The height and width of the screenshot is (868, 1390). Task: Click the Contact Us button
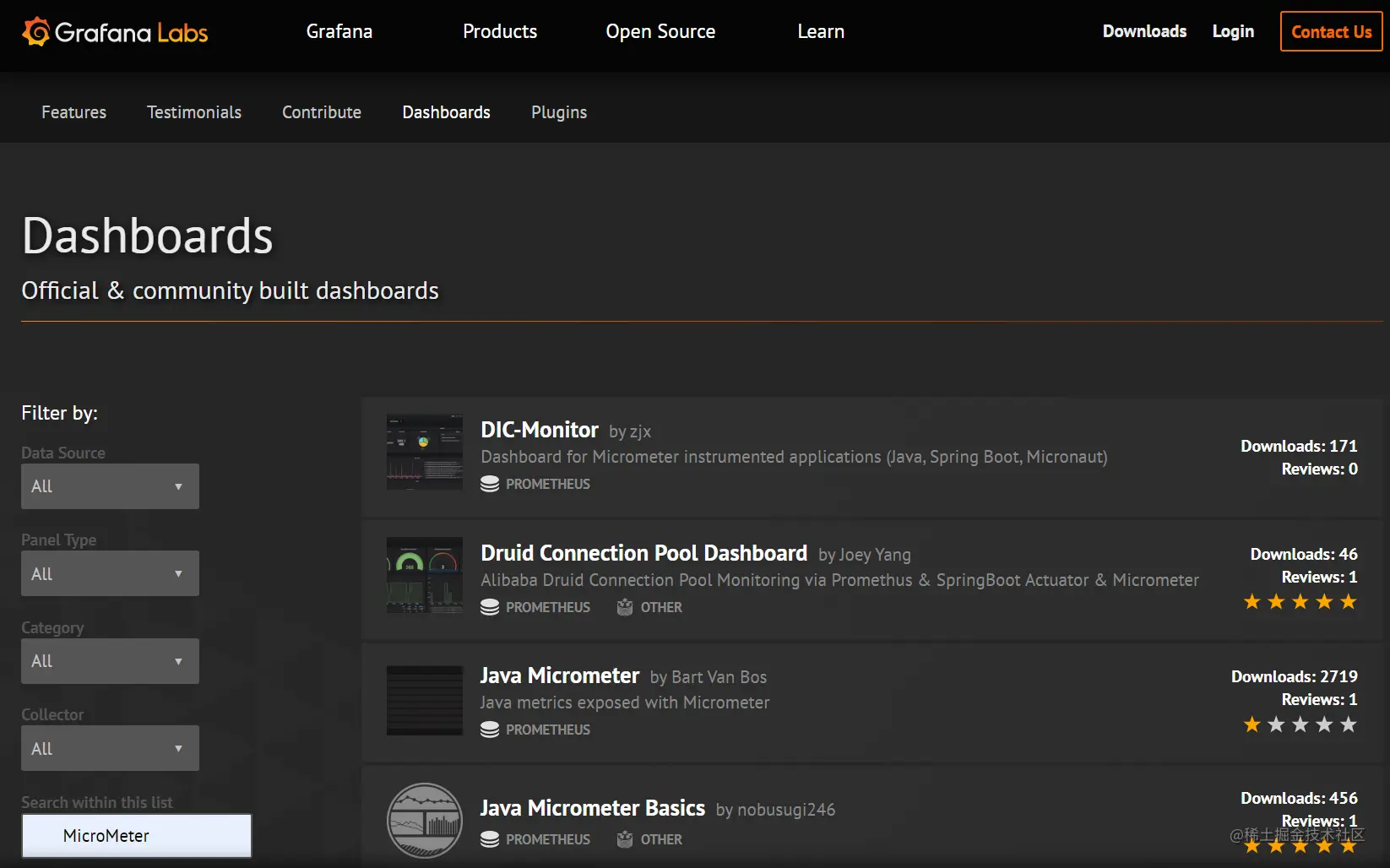1332,31
